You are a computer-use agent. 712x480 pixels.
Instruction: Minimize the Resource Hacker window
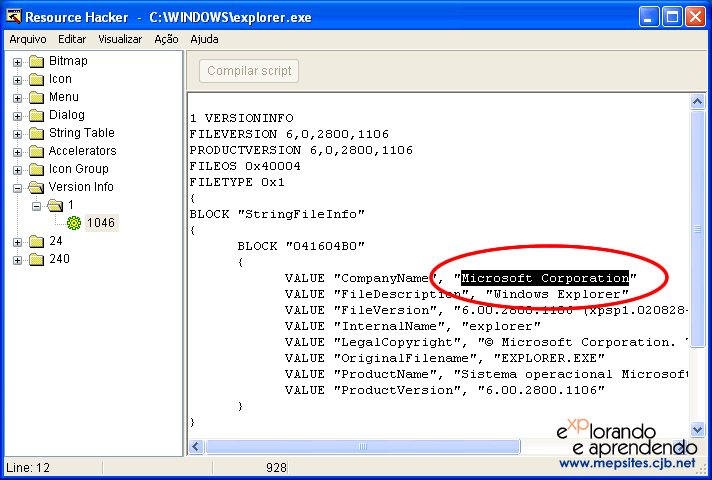coord(648,17)
